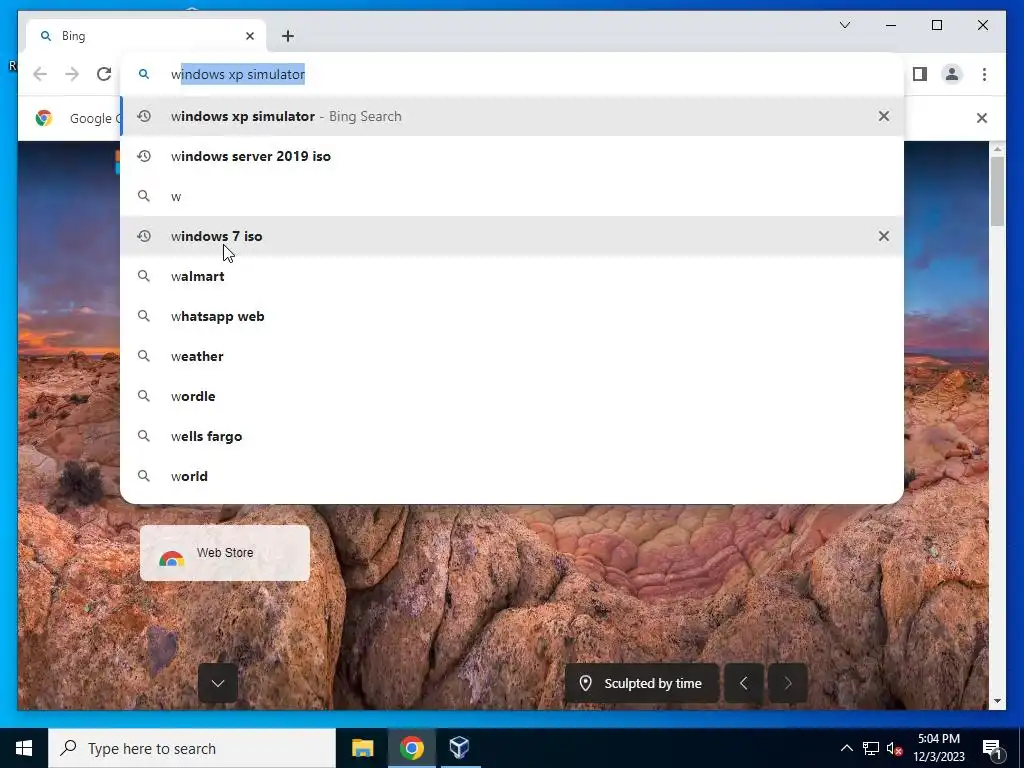Screen dimensions: 1024x768
Task: Select 'windows 7 iso' history suggestion
Action: (512, 236)
